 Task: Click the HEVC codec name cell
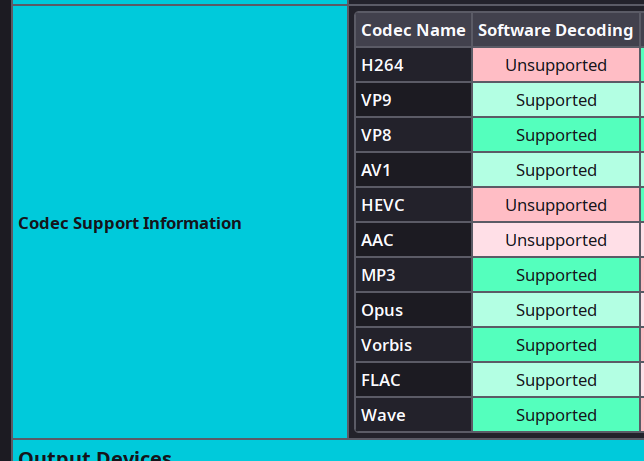pos(413,205)
